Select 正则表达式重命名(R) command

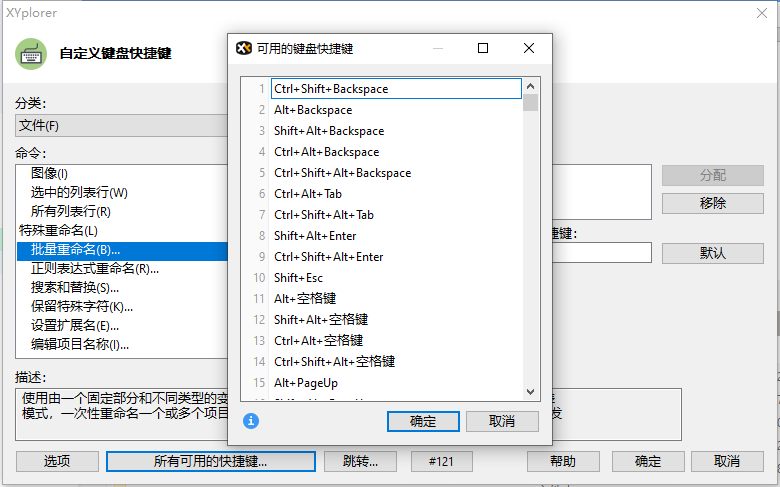[x=95, y=268]
